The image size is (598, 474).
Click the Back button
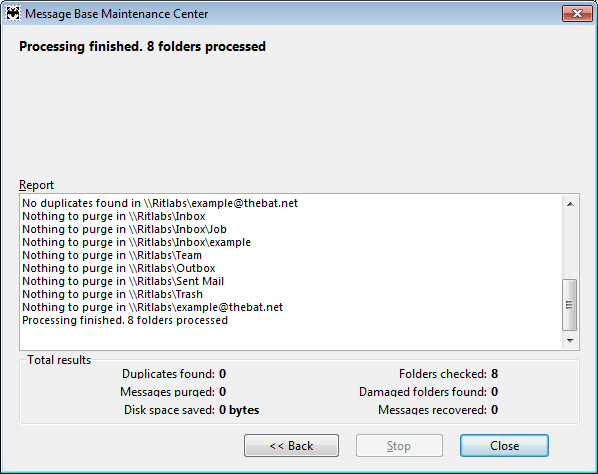[x=291, y=445]
